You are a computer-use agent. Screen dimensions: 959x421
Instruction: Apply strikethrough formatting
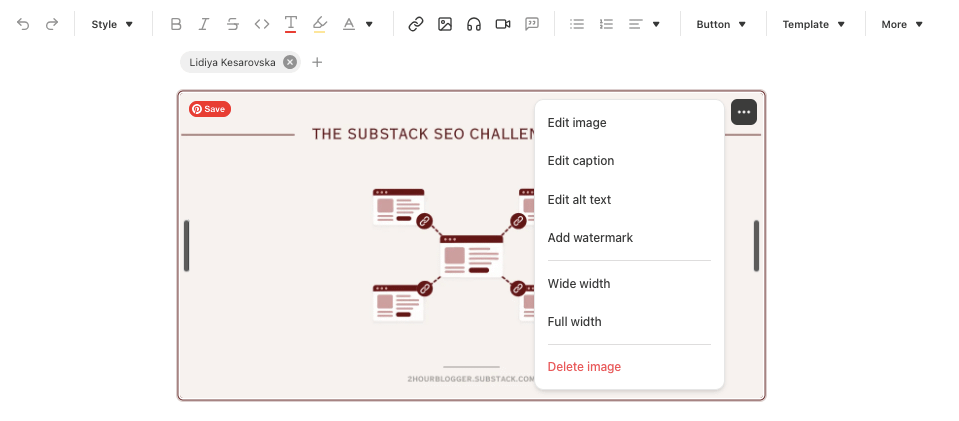[232, 24]
